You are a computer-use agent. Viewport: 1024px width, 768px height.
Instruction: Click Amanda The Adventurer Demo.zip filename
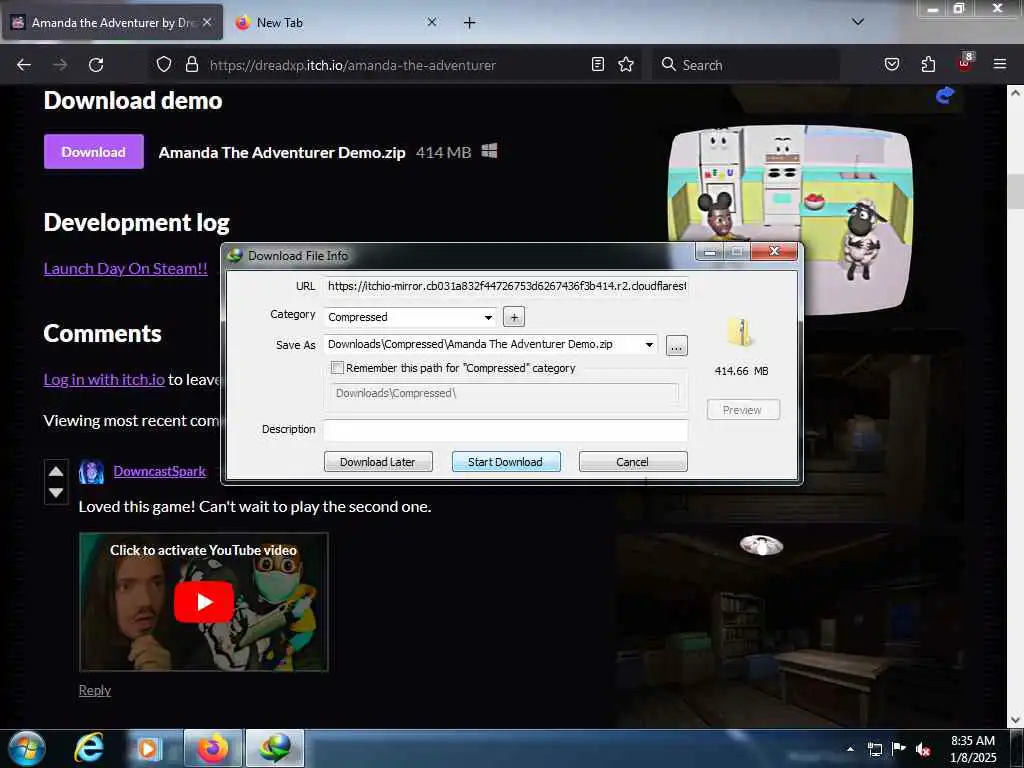pos(281,153)
